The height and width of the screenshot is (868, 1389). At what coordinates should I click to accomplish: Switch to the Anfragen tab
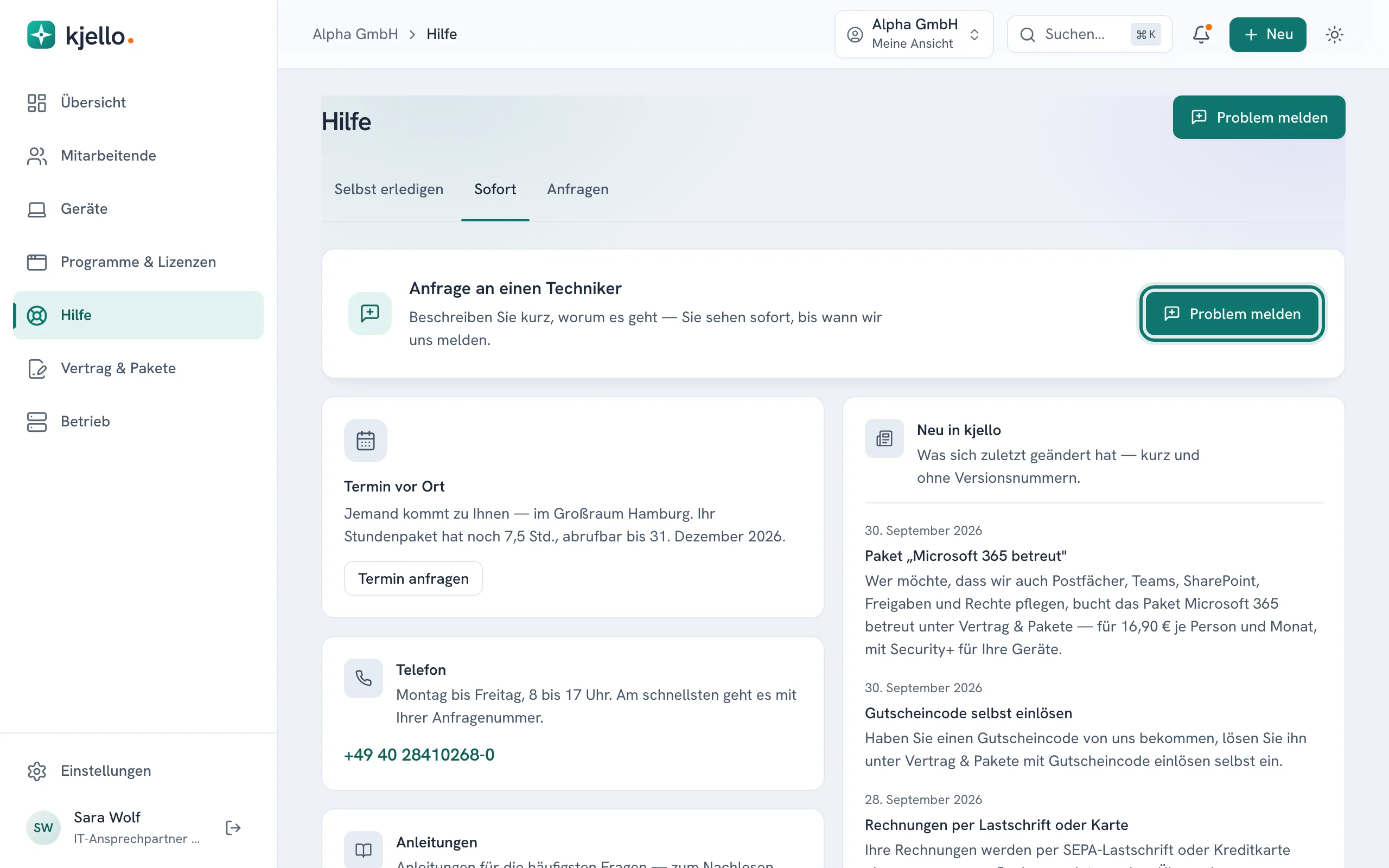pyautogui.click(x=577, y=189)
